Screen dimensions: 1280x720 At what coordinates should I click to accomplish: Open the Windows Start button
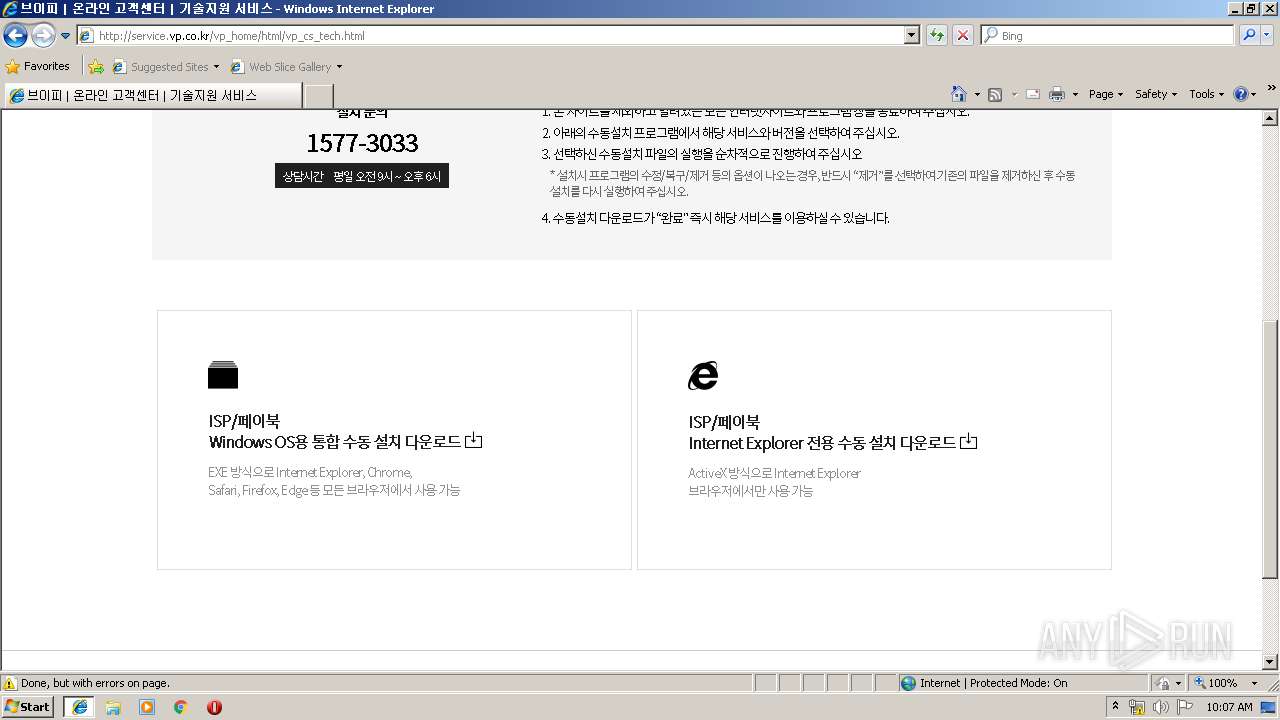pos(27,707)
